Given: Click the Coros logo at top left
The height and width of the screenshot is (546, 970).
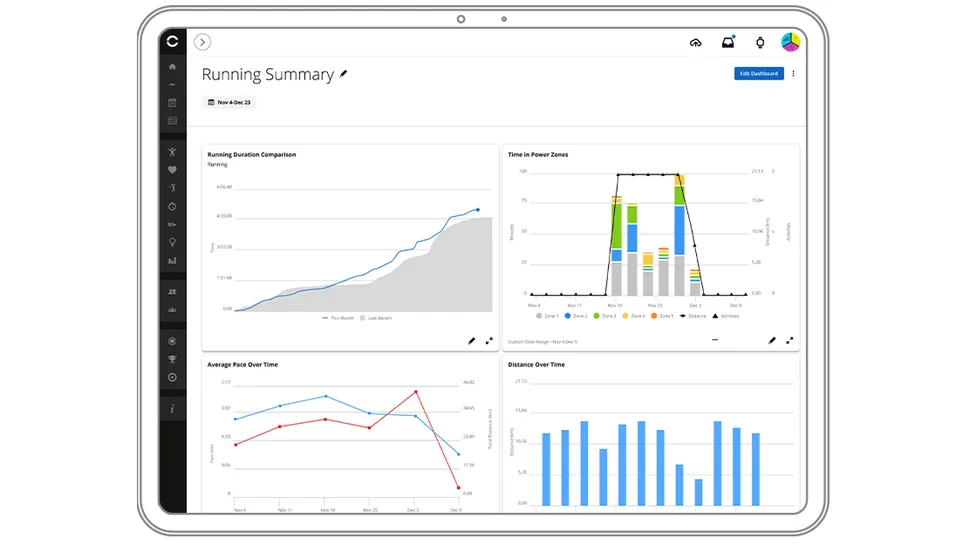Looking at the screenshot, I should tap(172, 41).
